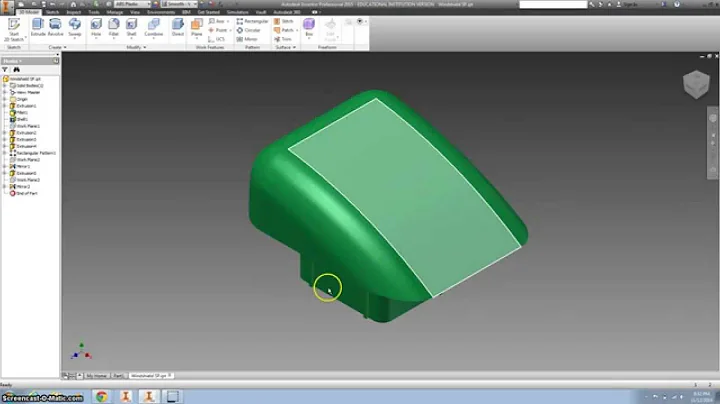
Task: Open the My Home document tab
Action: coord(96,376)
